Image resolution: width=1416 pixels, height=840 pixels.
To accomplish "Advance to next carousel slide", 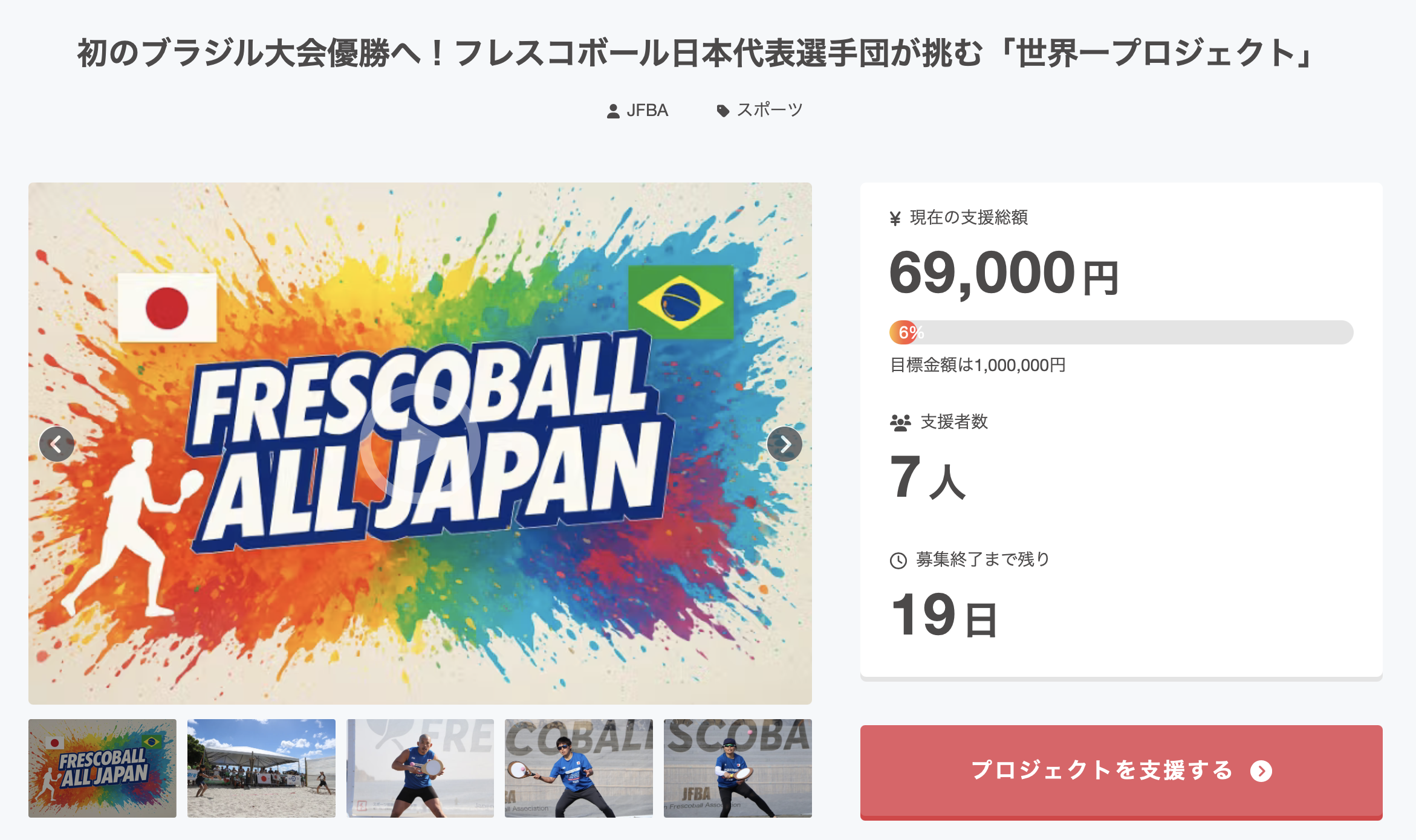I will coord(784,444).
